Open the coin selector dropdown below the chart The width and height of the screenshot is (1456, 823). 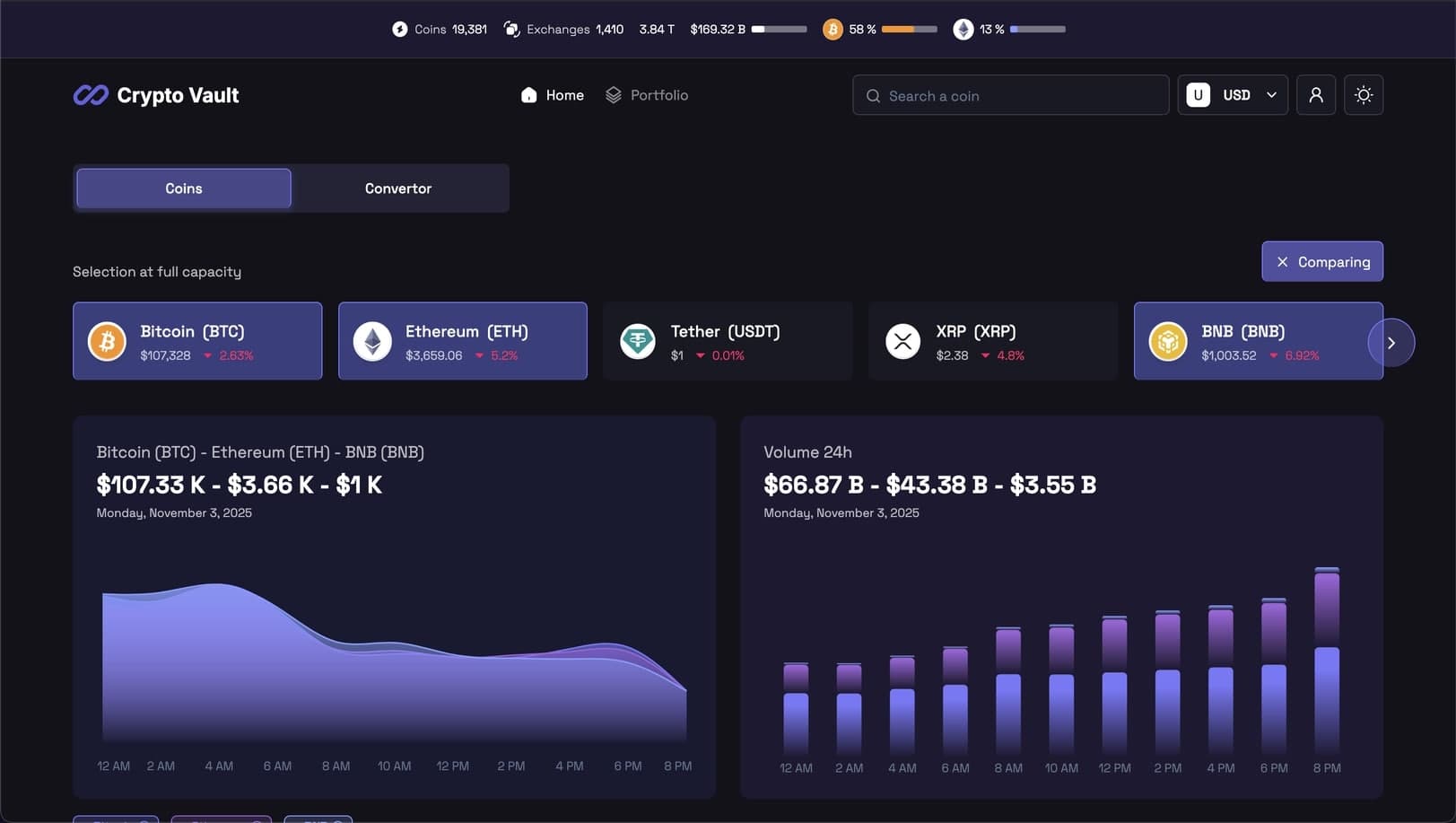tap(115, 819)
